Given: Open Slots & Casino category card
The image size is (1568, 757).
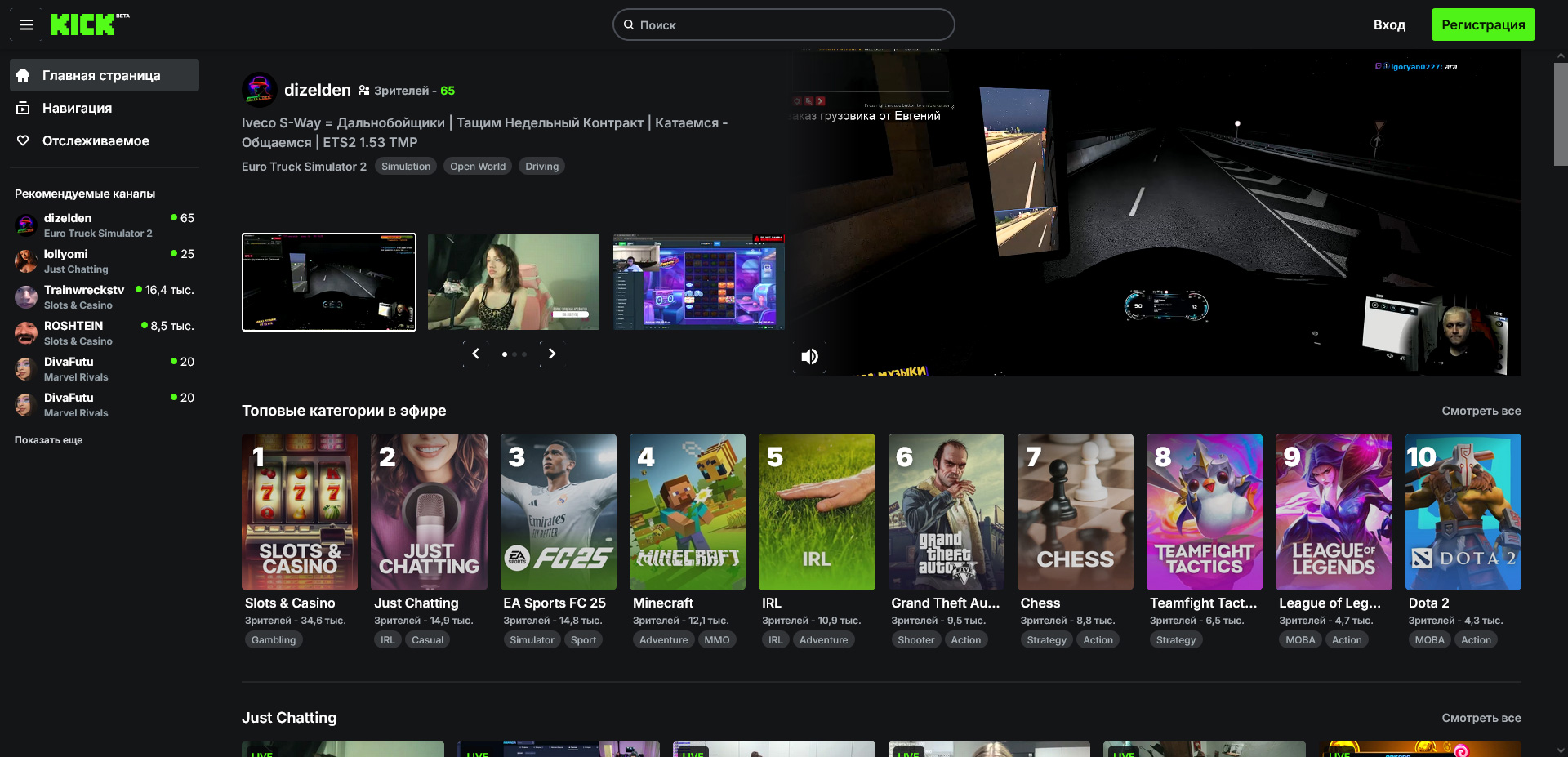Looking at the screenshot, I should (300, 512).
